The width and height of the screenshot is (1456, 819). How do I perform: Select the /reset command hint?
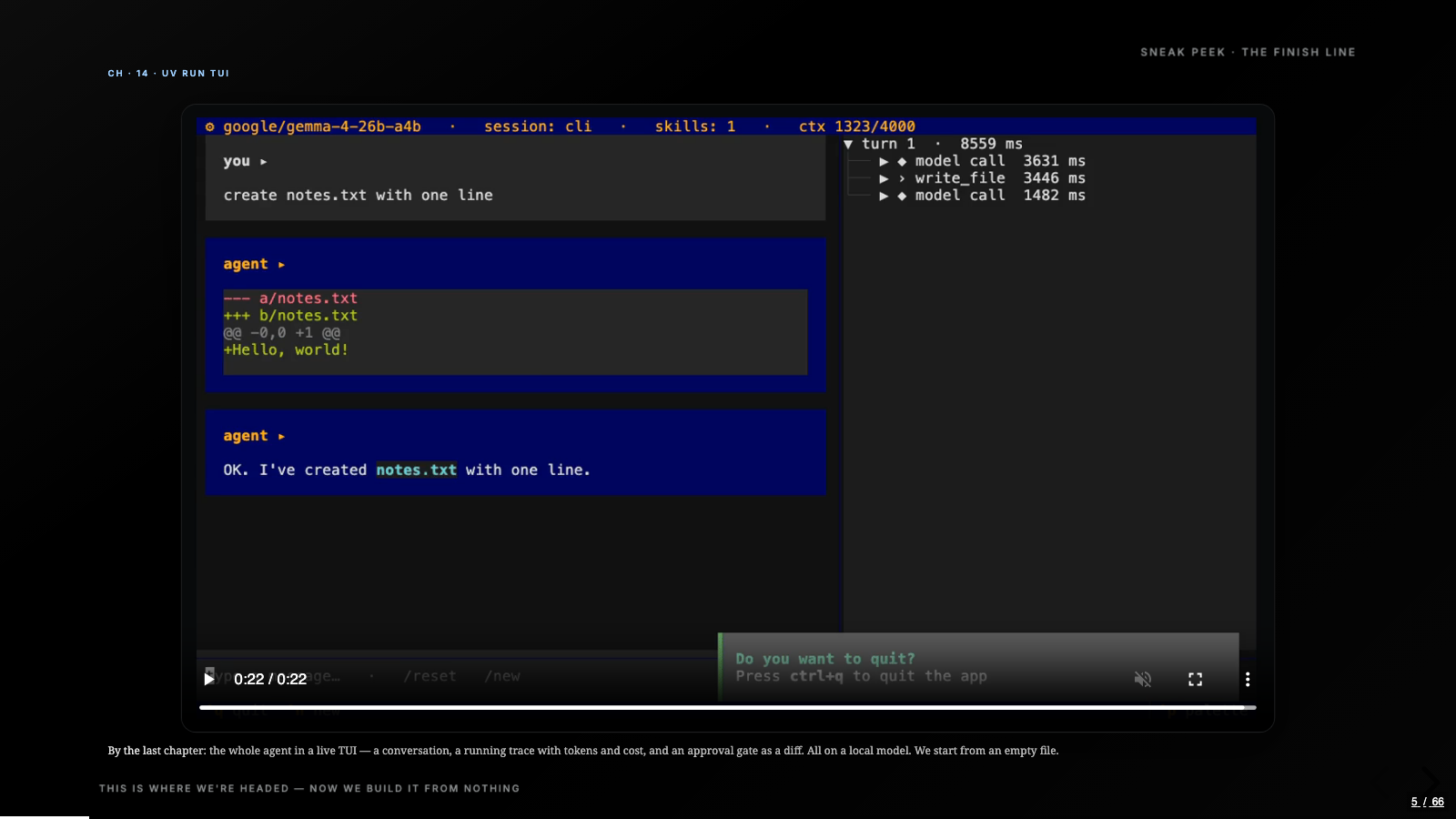click(x=430, y=676)
